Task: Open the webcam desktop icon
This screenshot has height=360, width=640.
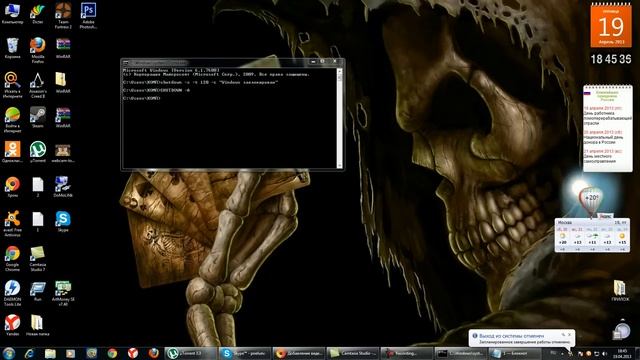Action: (x=63, y=152)
